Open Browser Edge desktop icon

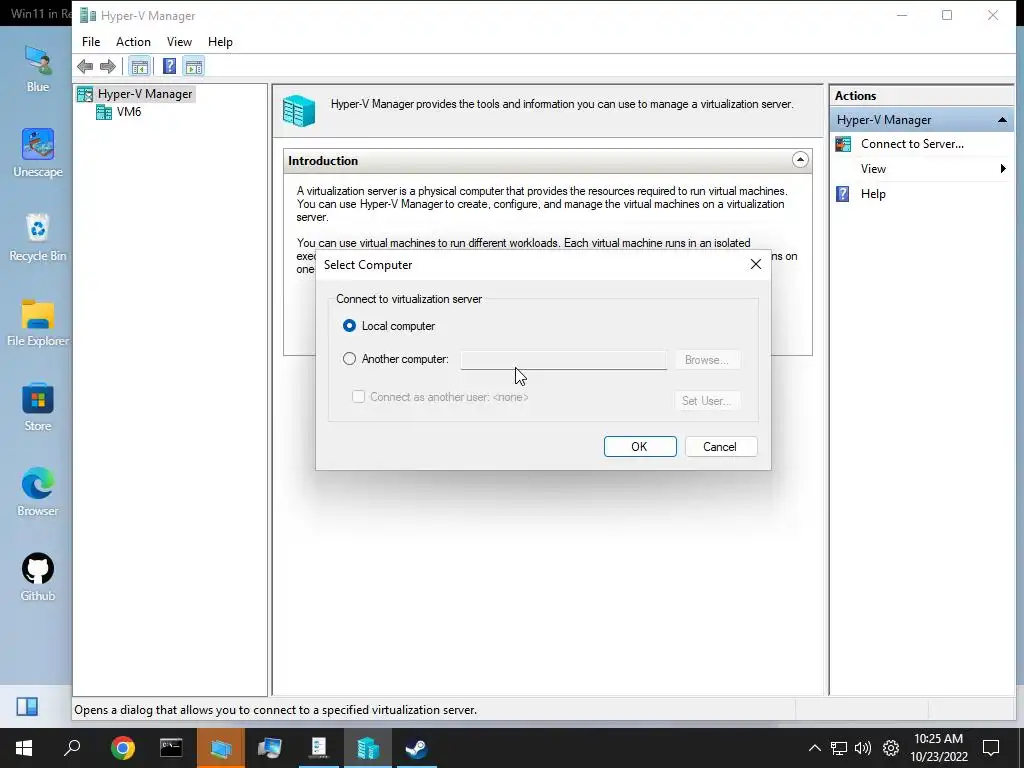[x=37, y=492]
